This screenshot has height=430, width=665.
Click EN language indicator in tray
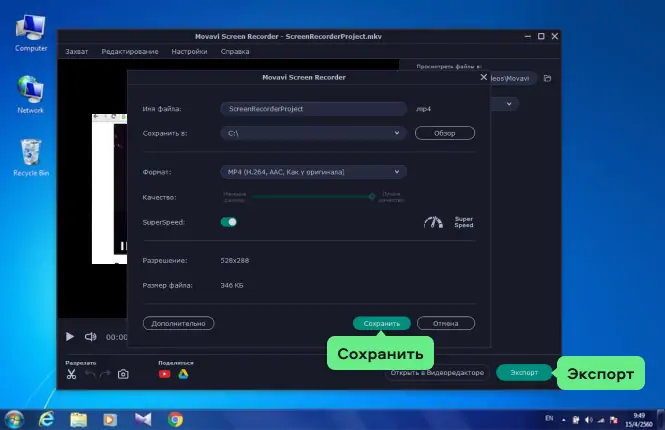click(x=549, y=419)
